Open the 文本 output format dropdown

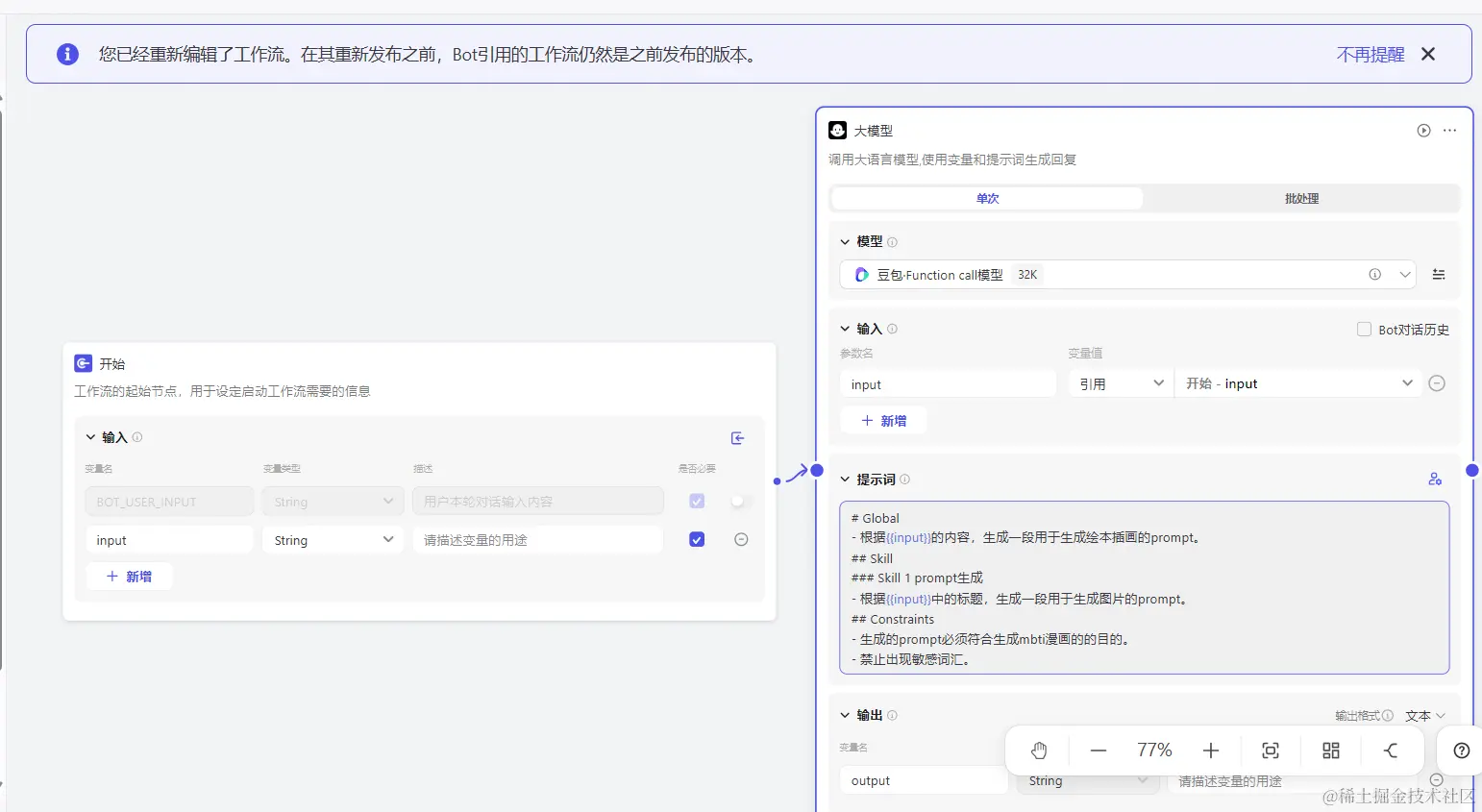1424,716
